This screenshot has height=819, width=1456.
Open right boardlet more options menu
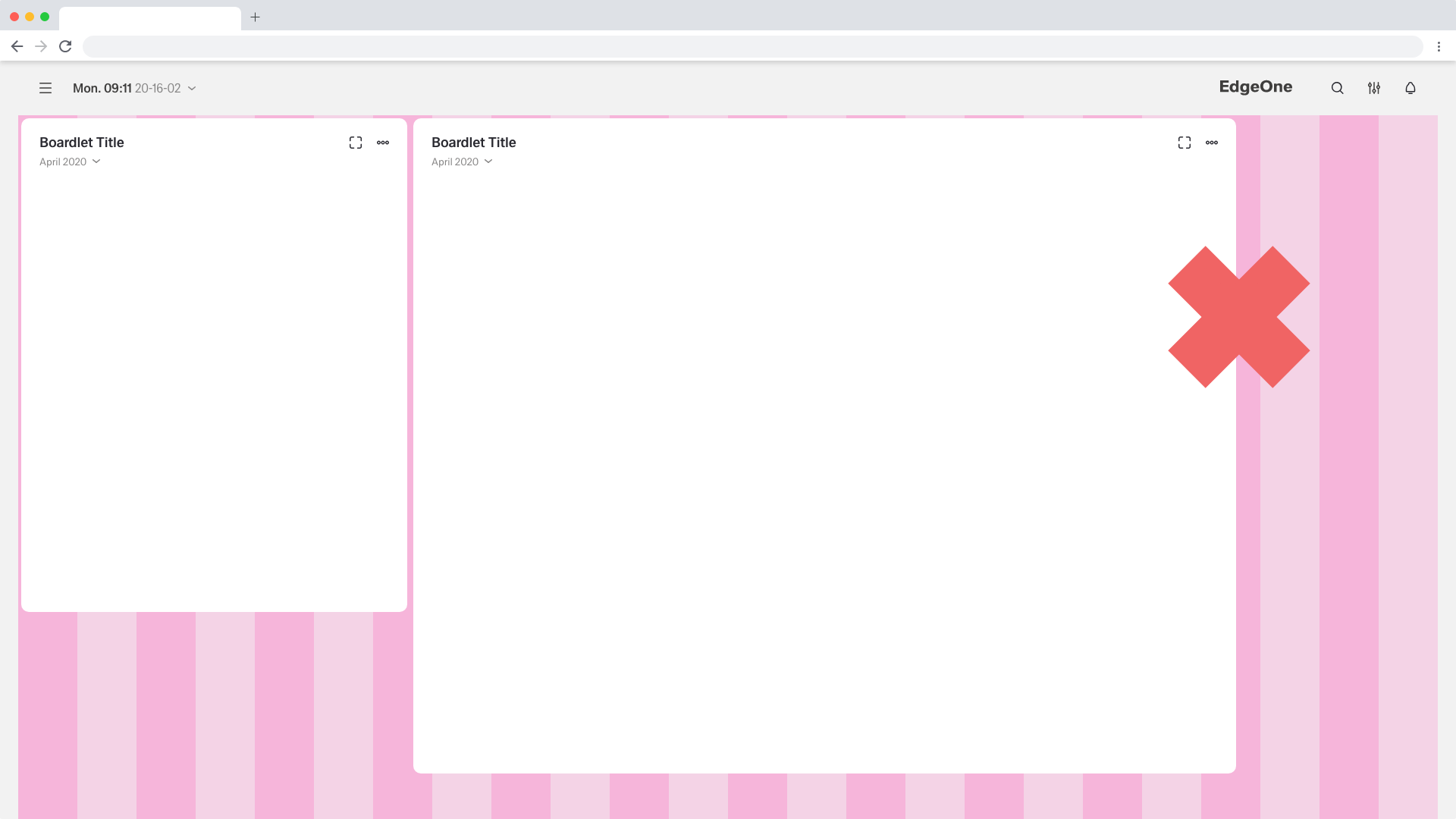1212,143
